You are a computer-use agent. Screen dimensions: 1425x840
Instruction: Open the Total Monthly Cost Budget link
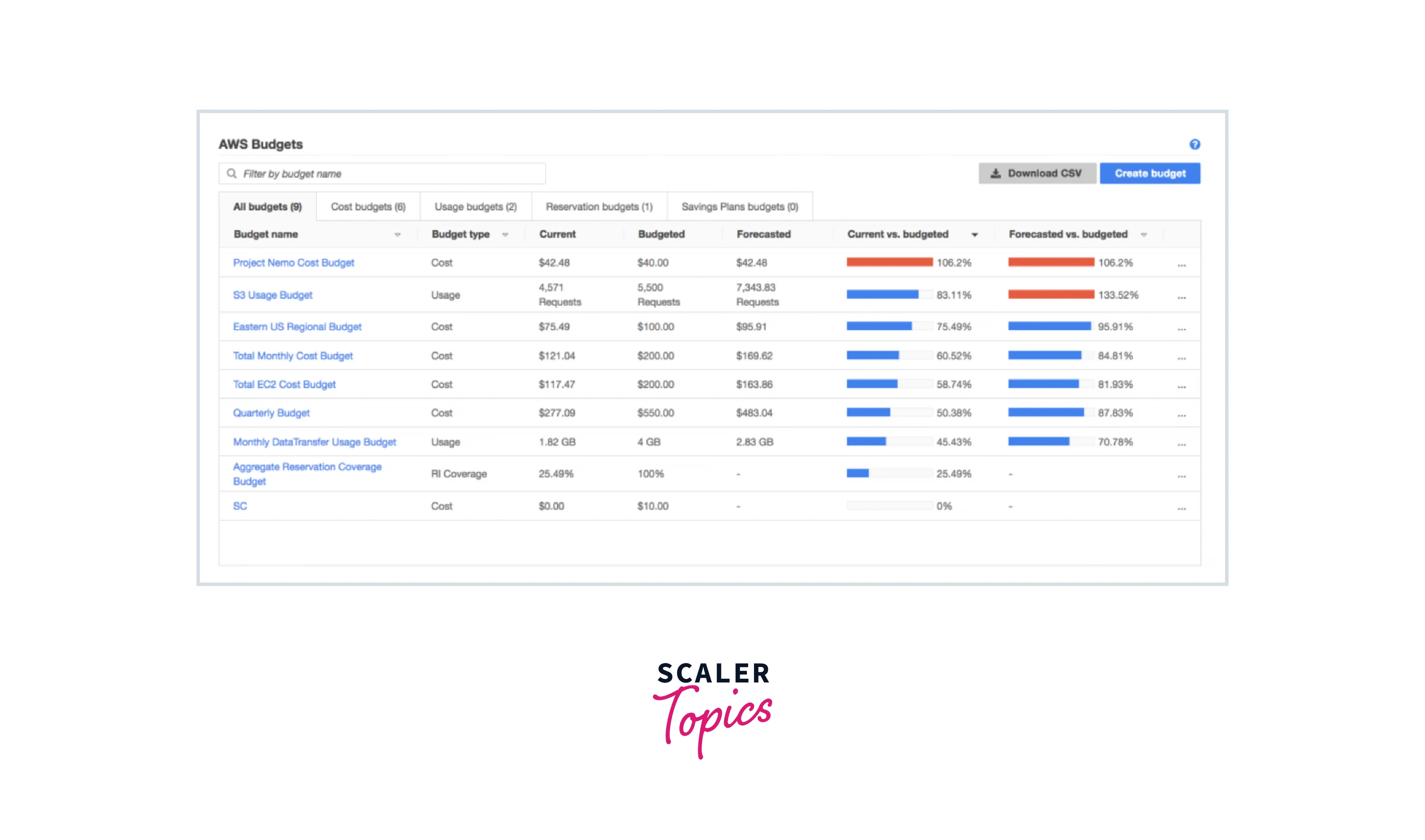click(x=293, y=355)
